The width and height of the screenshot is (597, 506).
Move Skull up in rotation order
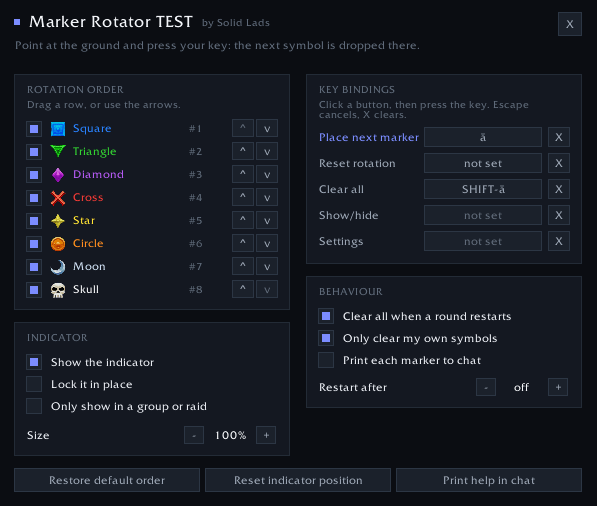[243, 289]
